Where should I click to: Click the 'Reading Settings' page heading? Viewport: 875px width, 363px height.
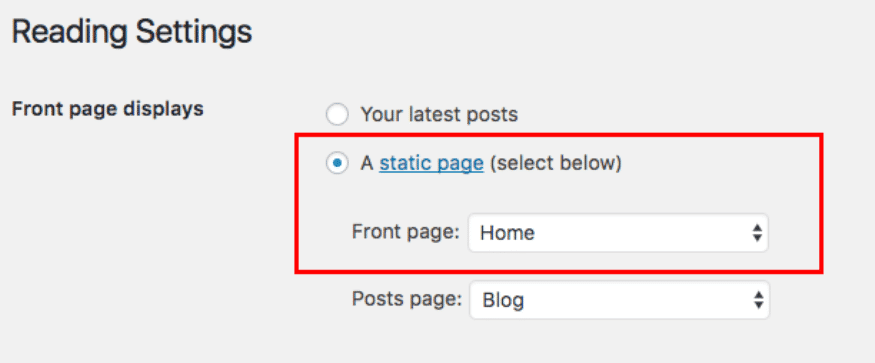132,33
